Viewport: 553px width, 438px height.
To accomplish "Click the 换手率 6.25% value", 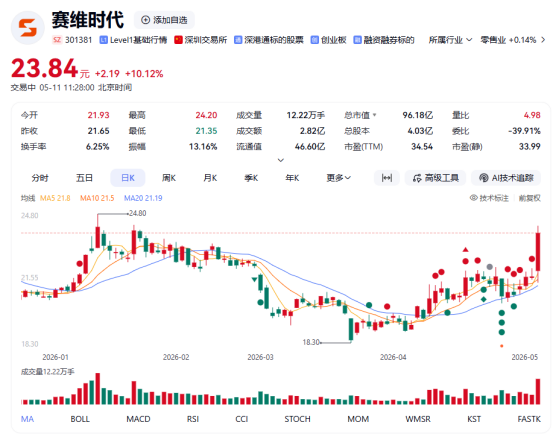I will [x=97, y=146].
